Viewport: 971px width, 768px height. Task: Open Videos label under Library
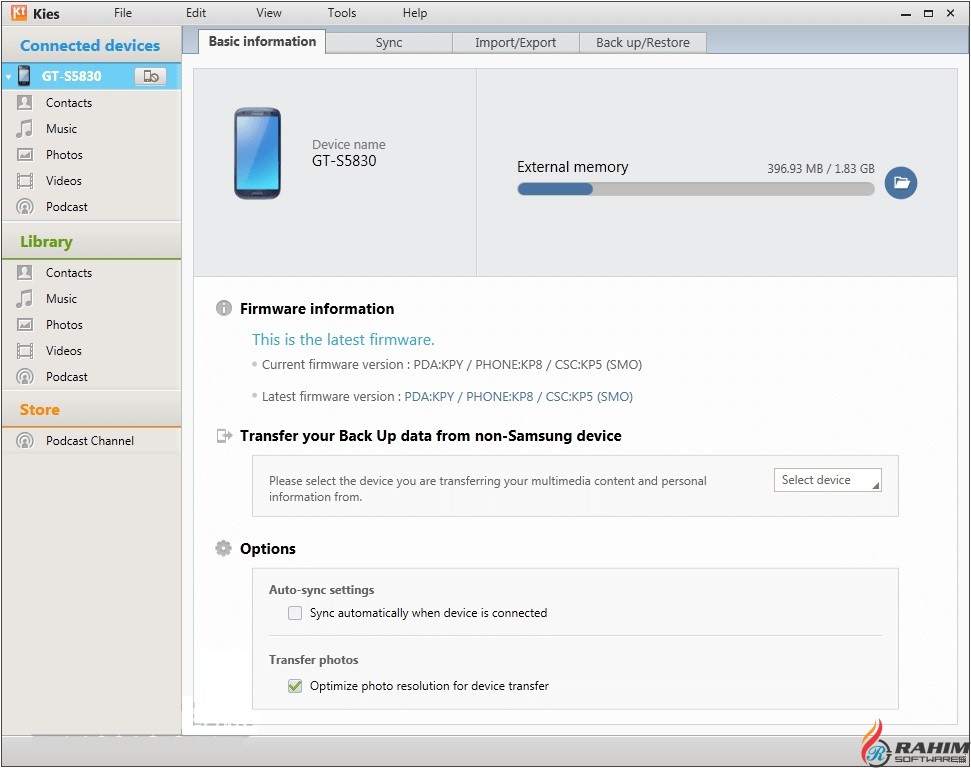(63, 351)
